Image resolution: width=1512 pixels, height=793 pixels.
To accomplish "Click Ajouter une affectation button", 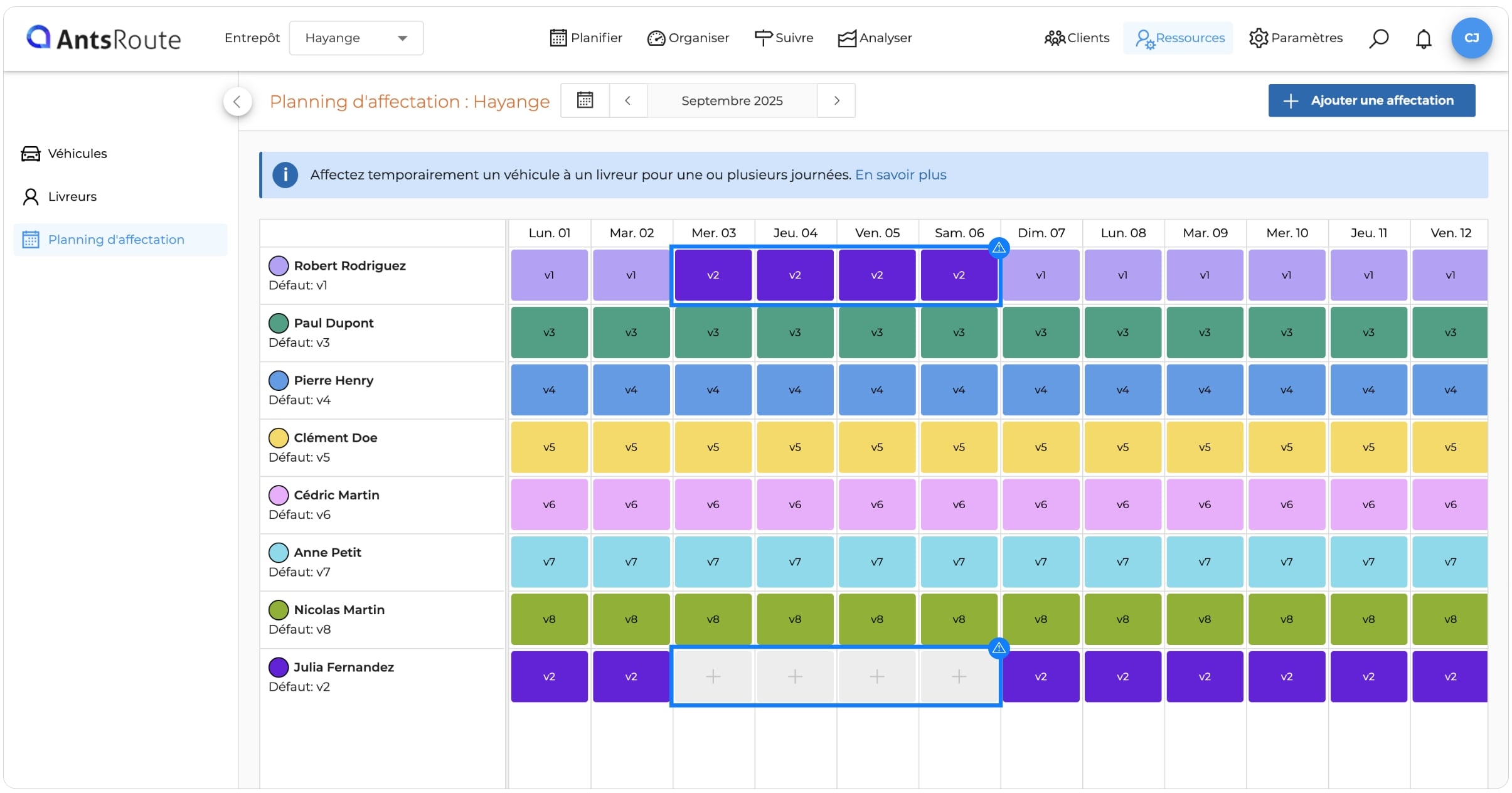I will click(1371, 100).
